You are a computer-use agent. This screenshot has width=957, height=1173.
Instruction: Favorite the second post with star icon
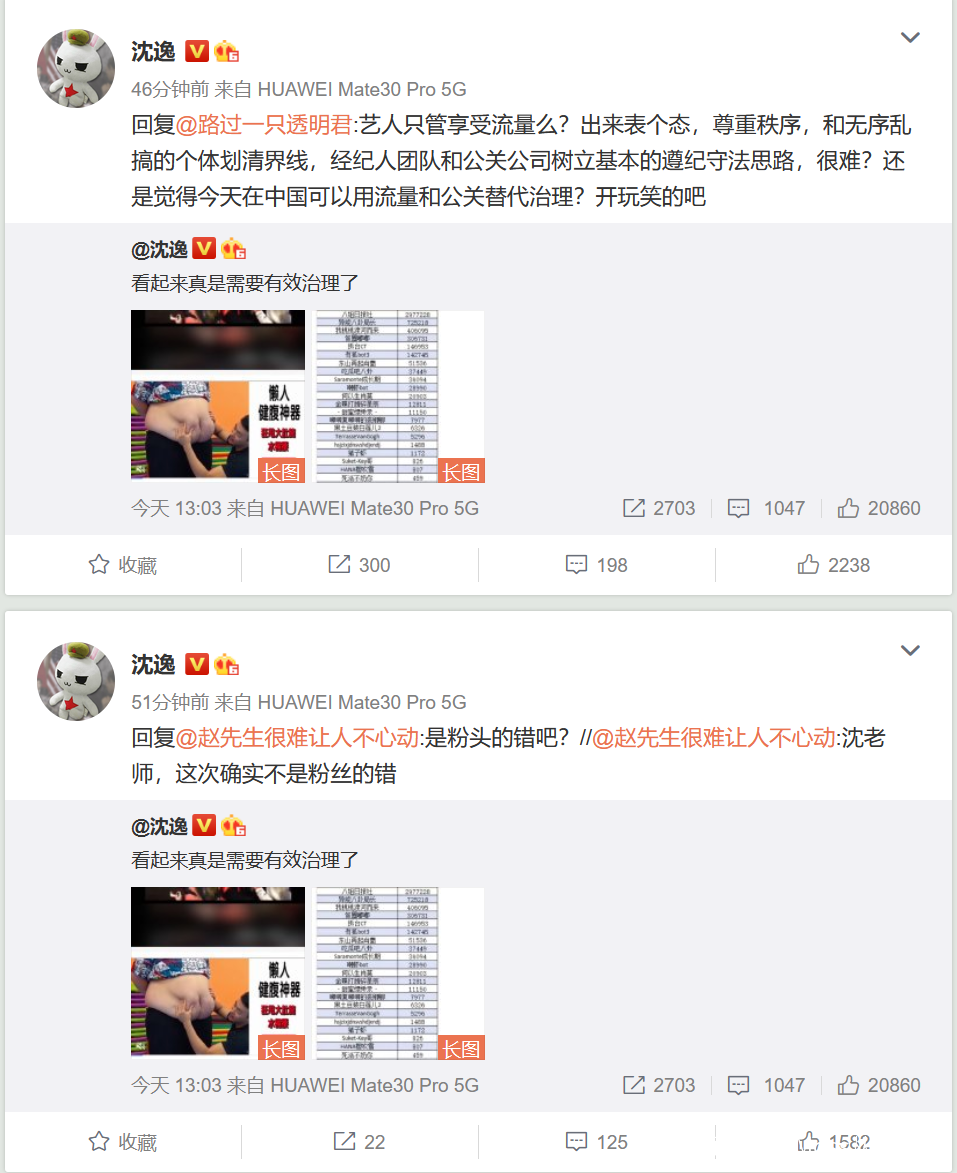123,1142
